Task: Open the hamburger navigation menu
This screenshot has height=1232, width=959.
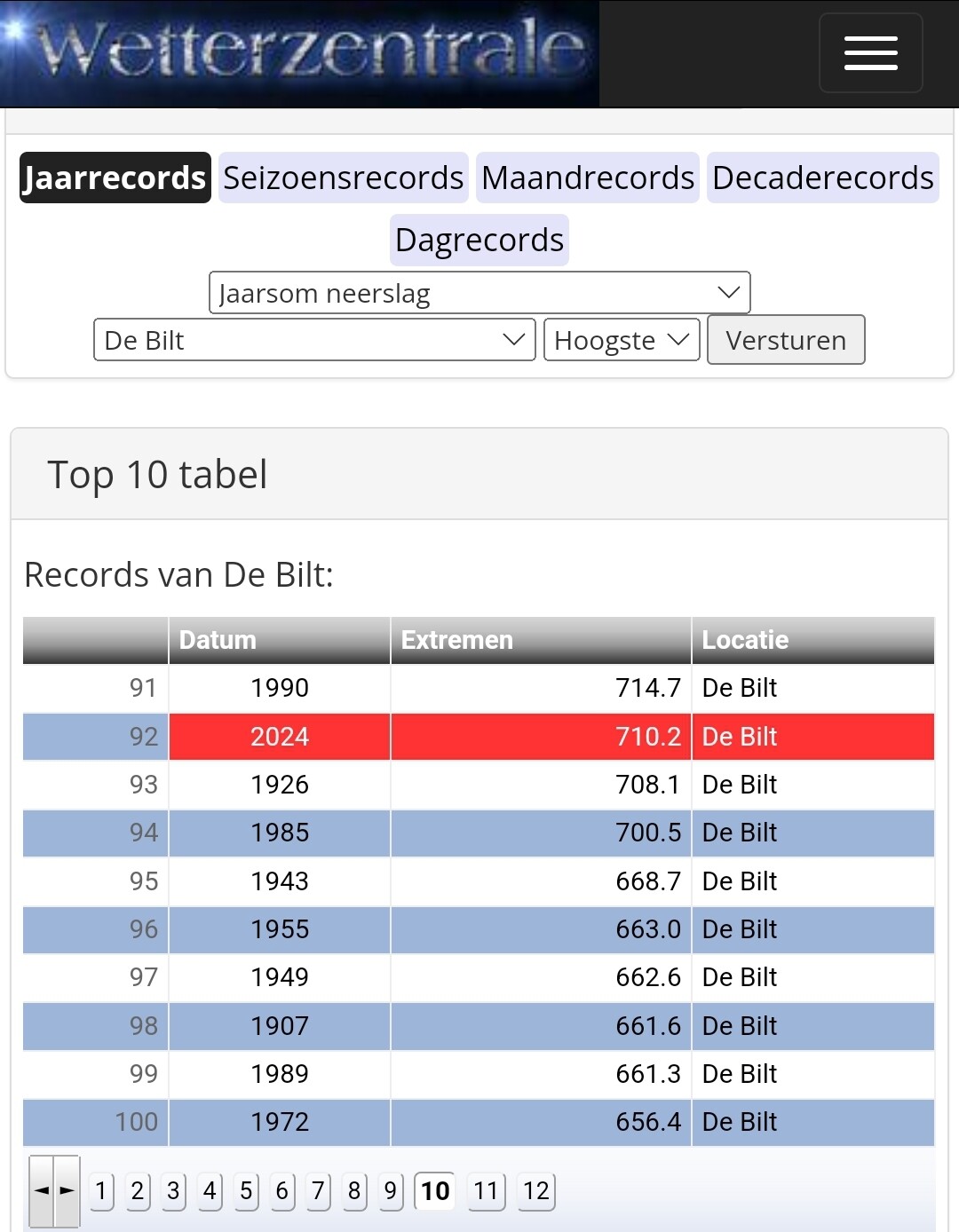Action: (x=870, y=53)
